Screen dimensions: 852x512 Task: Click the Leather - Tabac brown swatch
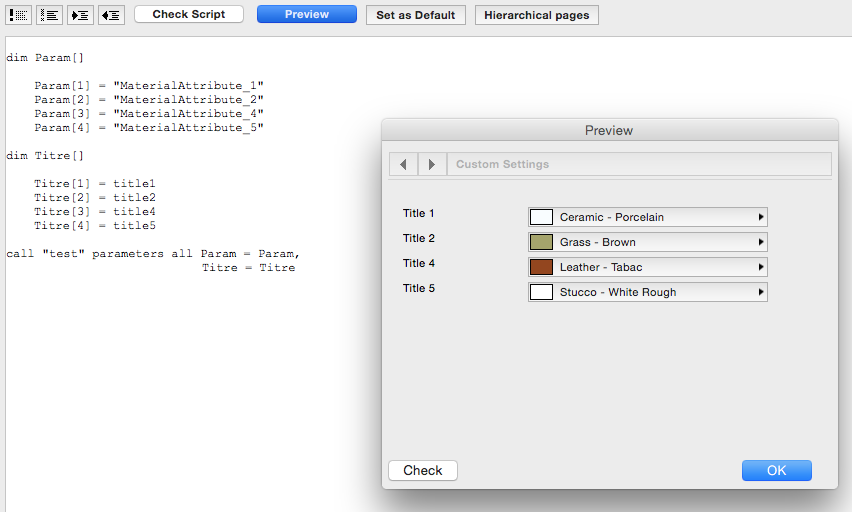[541, 267]
